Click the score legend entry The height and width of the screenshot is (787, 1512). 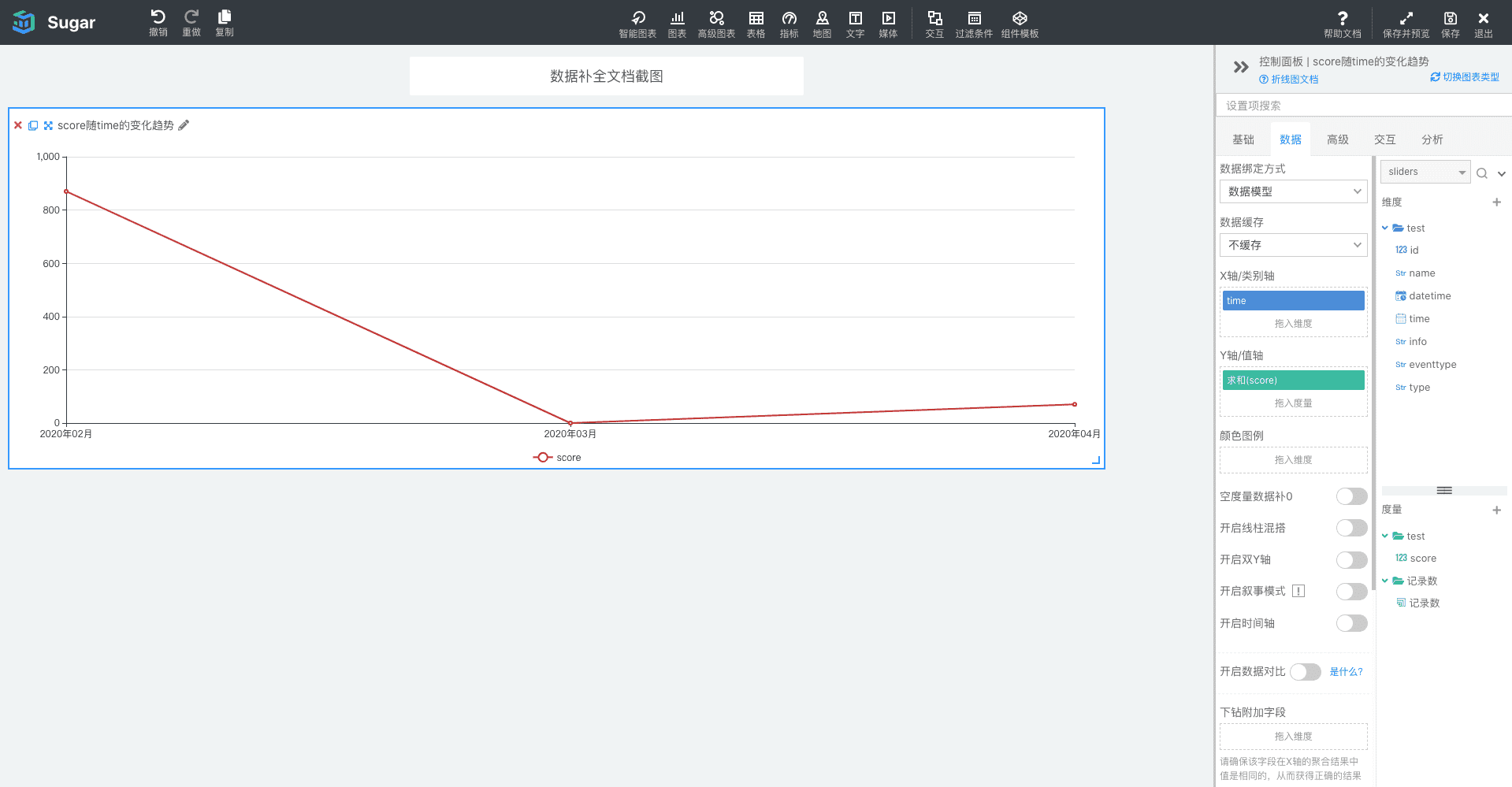pos(557,458)
